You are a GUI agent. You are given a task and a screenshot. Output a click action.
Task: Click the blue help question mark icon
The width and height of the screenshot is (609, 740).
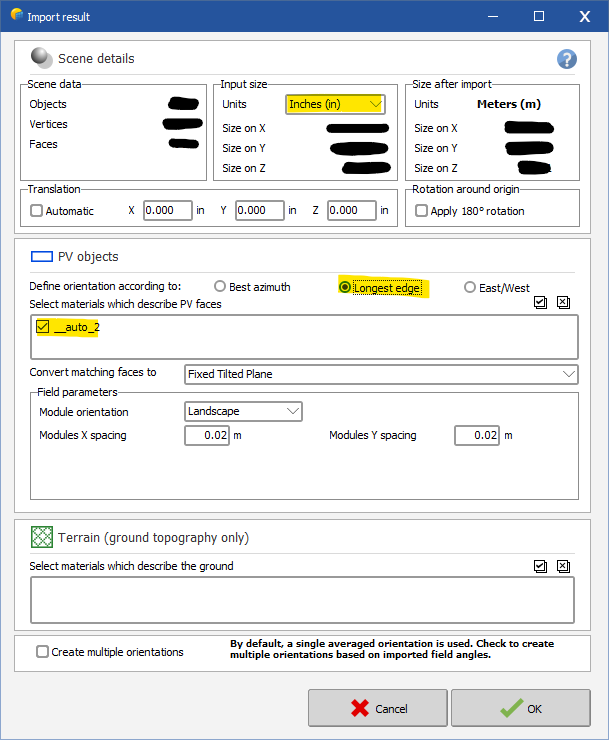566,59
